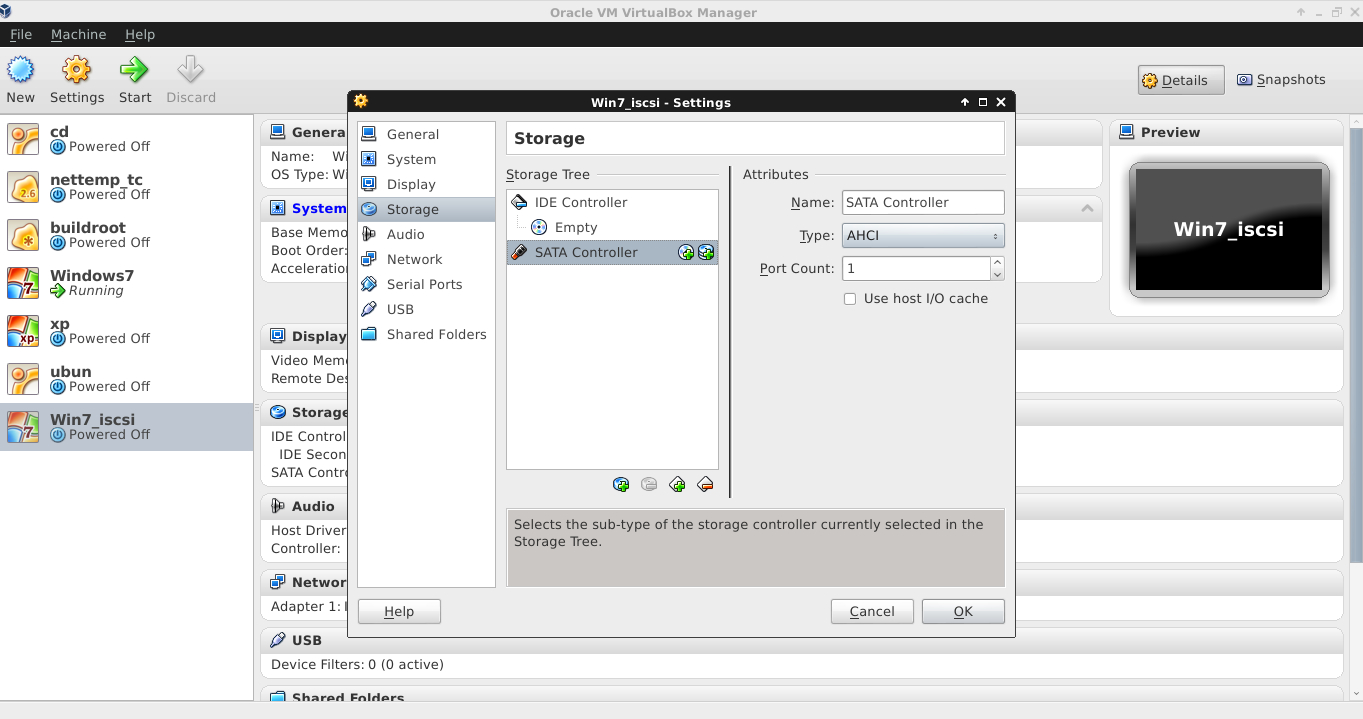The image size is (1363, 719).
Task: Click the Help button in the settings dialog
Action: [x=399, y=612]
